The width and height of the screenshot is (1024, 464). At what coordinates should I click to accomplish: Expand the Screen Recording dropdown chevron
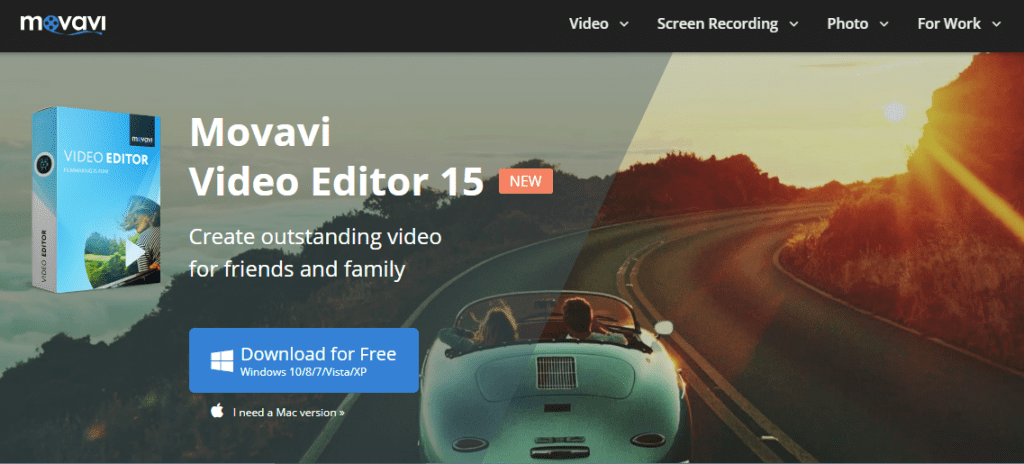(x=793, y=25)
